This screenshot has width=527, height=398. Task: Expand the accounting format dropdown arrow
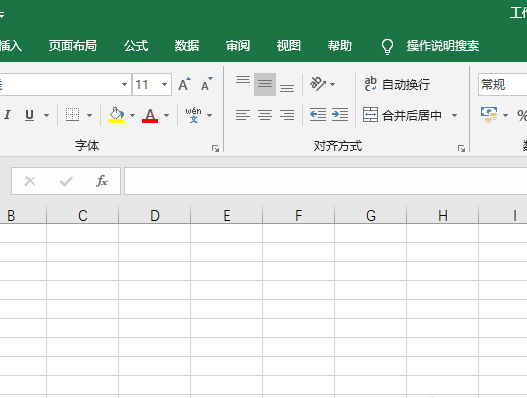click(x=505, y=115)
